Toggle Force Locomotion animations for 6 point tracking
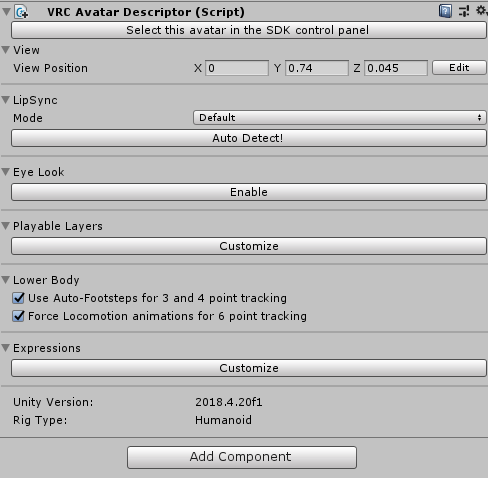Viewport: 488px width, 478px height. tap(18, 316)
